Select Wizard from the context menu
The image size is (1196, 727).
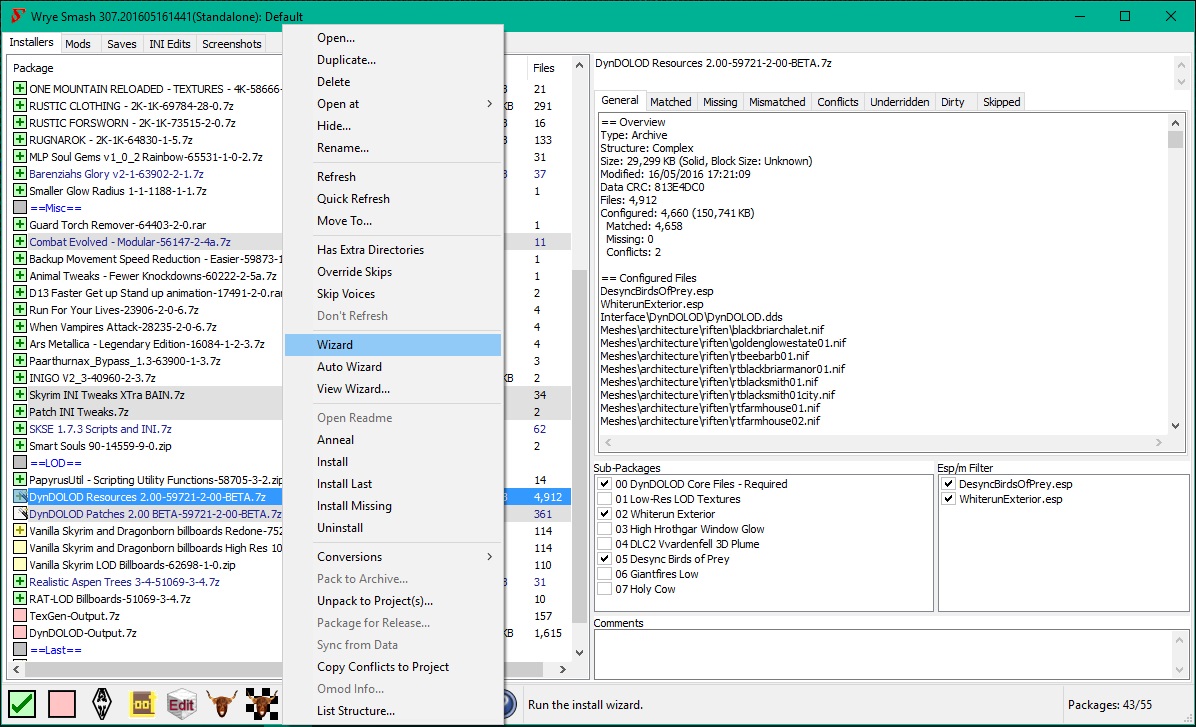pos(393,345)
